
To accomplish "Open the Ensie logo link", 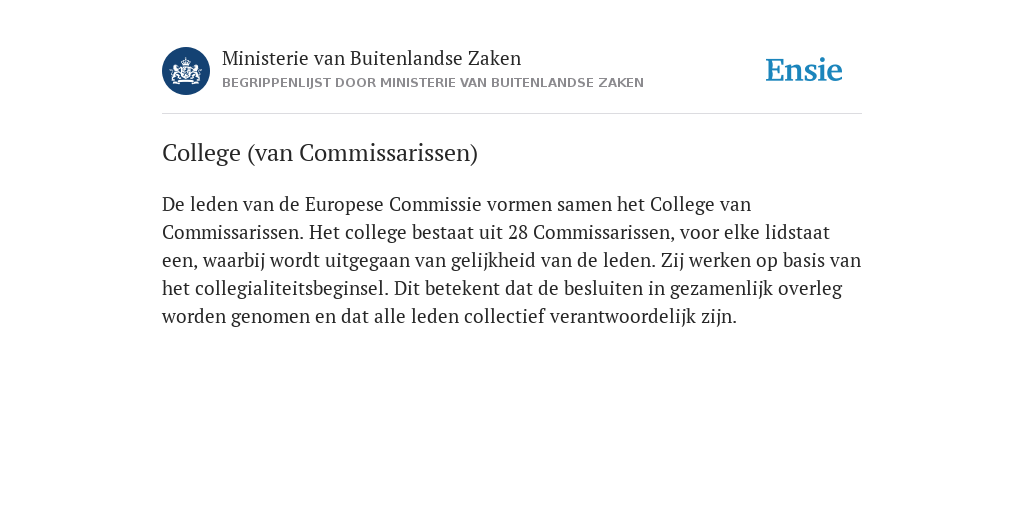I will point(804,71).
